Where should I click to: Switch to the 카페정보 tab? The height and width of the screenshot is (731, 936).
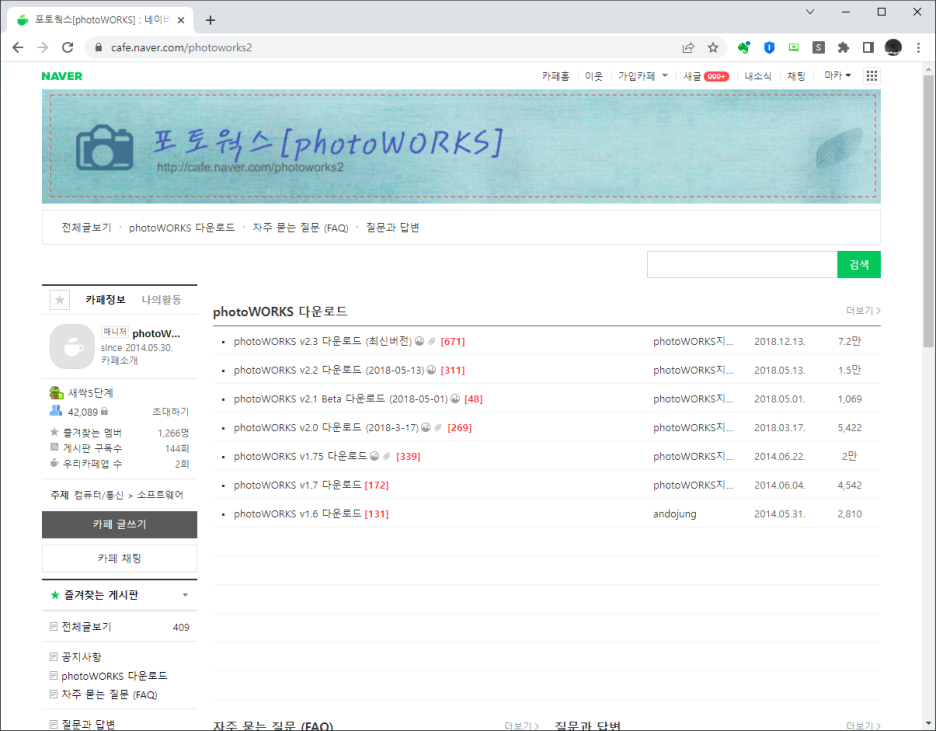click(106, 300)
